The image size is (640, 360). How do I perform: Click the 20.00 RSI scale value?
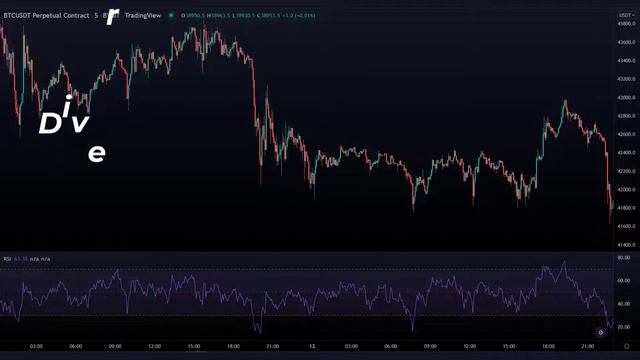624,327
